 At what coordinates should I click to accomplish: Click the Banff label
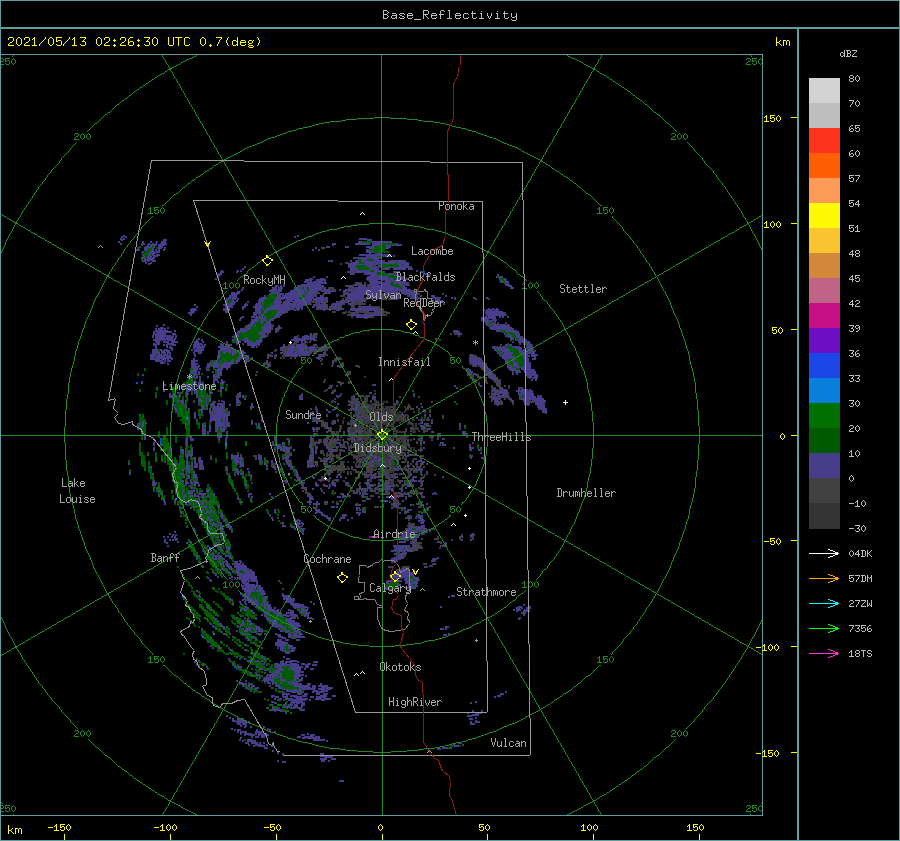tap(165, 558)
